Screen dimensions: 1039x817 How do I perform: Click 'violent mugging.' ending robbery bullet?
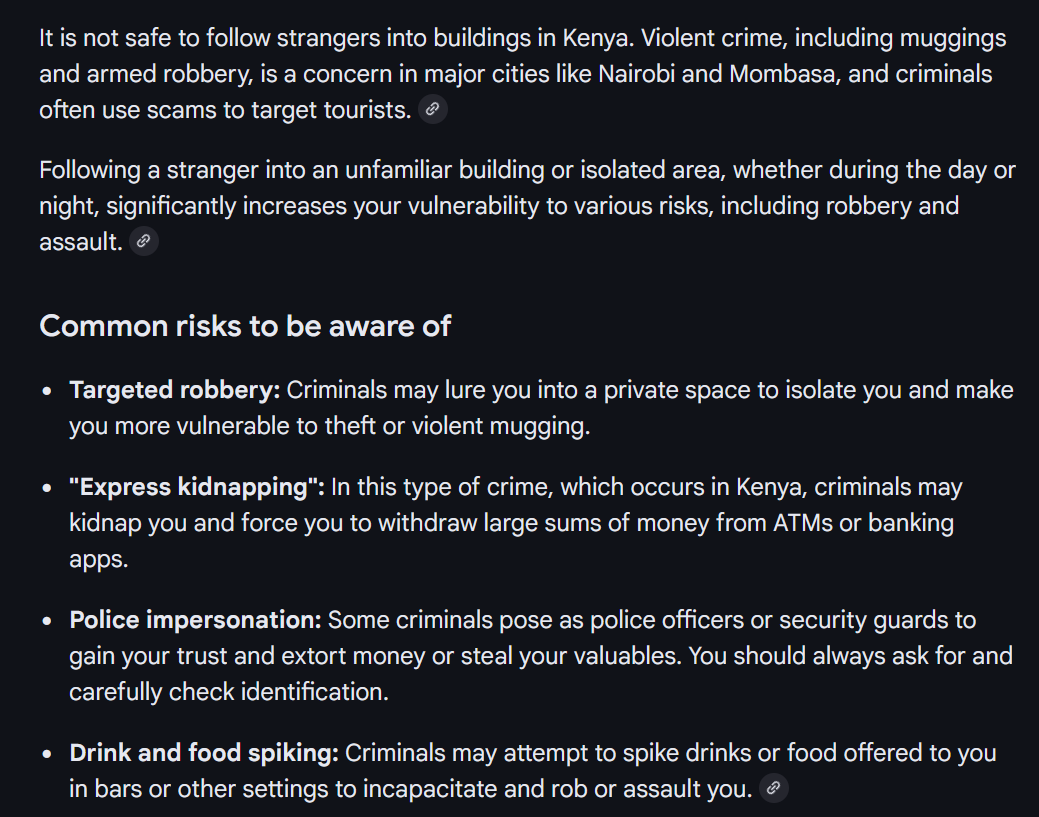coord(501,426)
